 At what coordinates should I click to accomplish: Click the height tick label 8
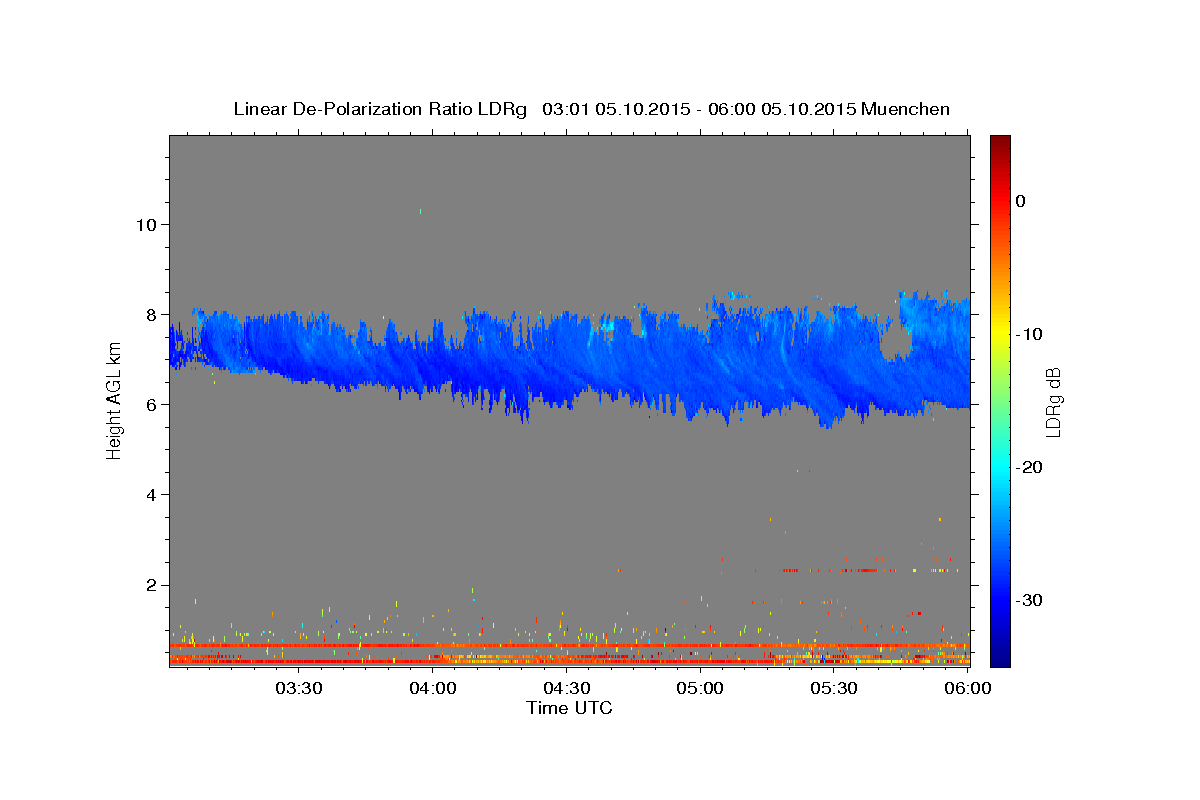(x=152, y=314)
